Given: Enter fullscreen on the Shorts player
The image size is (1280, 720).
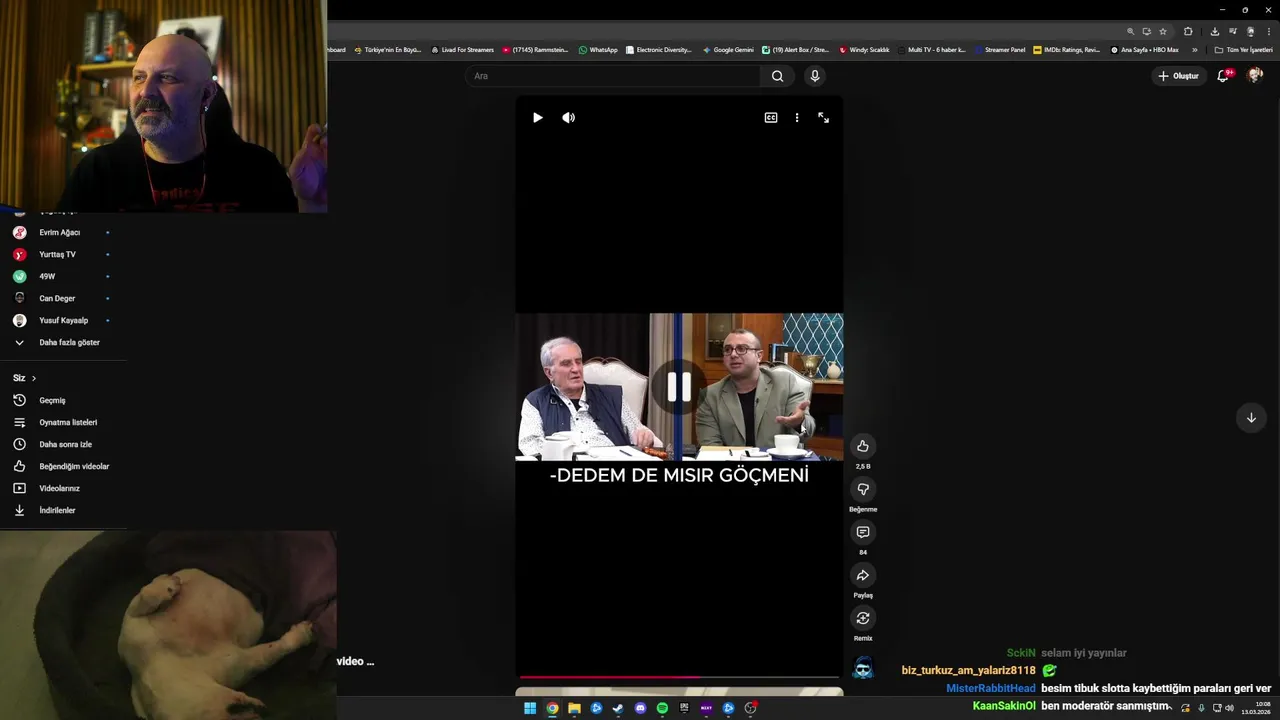Looking at the screenshot, I should coord(823,118).
